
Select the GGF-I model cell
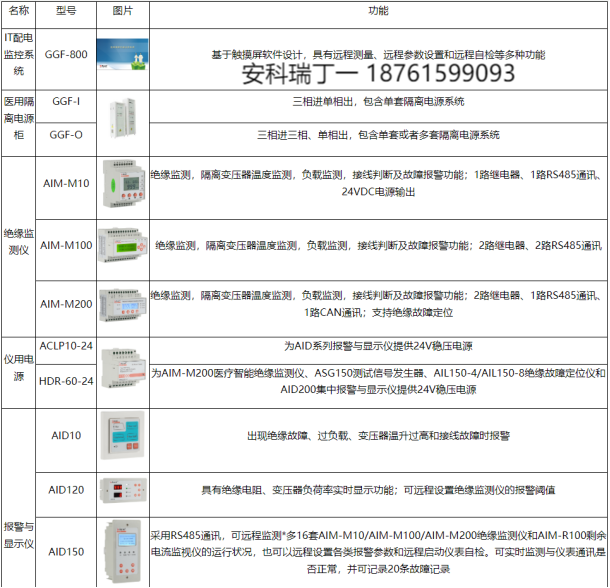(x=66, y=107)
